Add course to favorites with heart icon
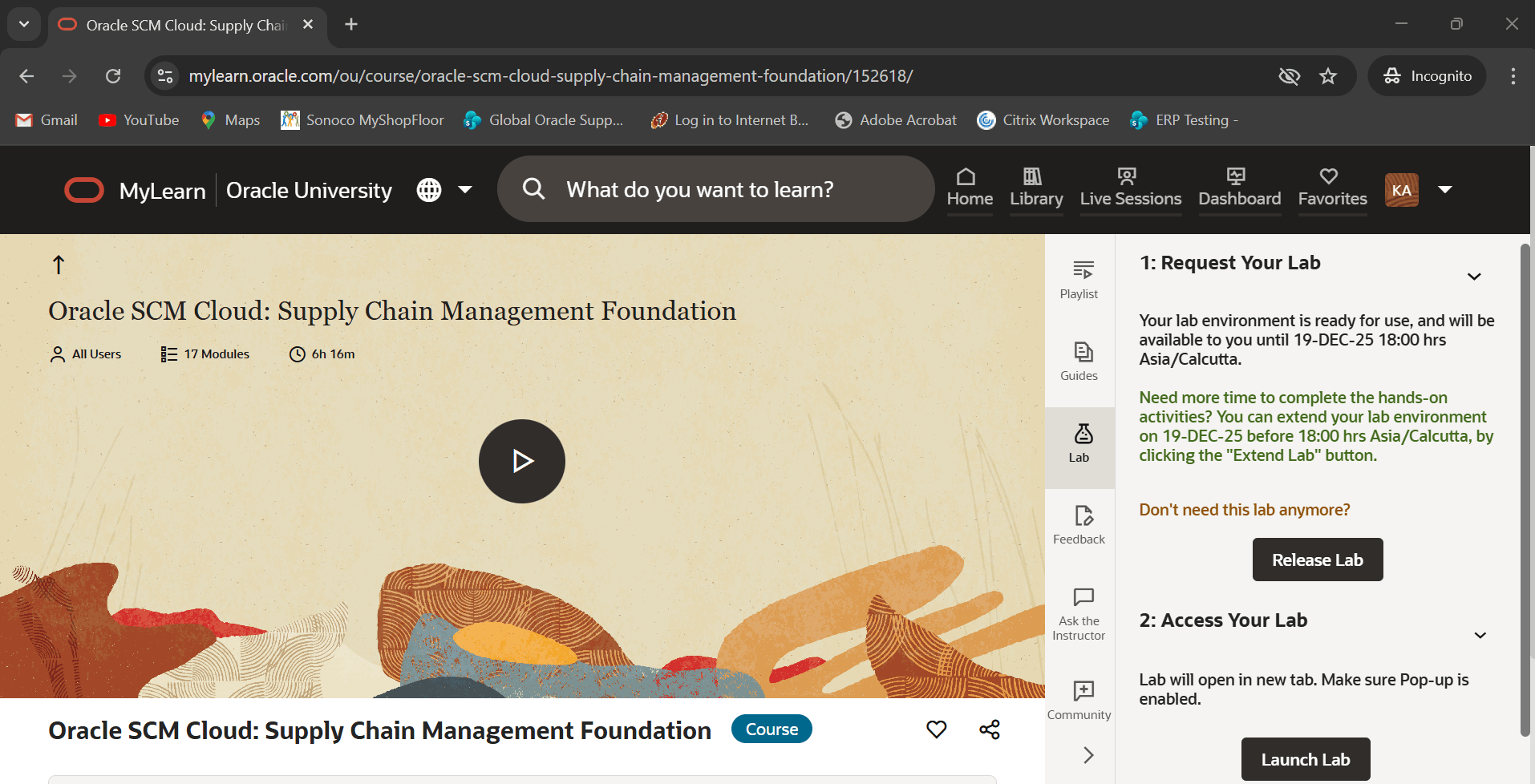The width and height of the screenshot is (1535, 784). [x=936, y=729]
